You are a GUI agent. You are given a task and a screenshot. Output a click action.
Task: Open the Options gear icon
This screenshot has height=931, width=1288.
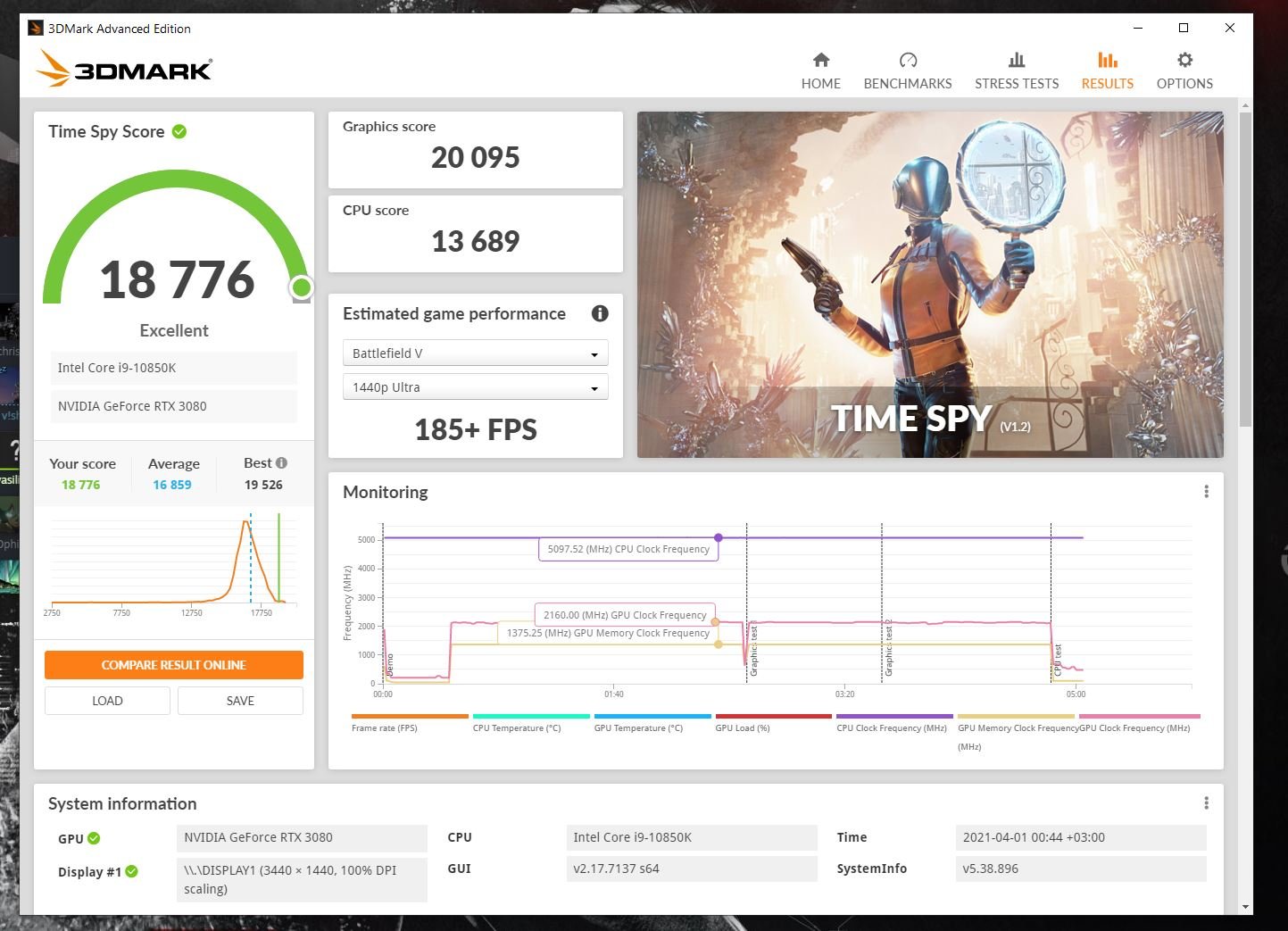[1184, 60]
